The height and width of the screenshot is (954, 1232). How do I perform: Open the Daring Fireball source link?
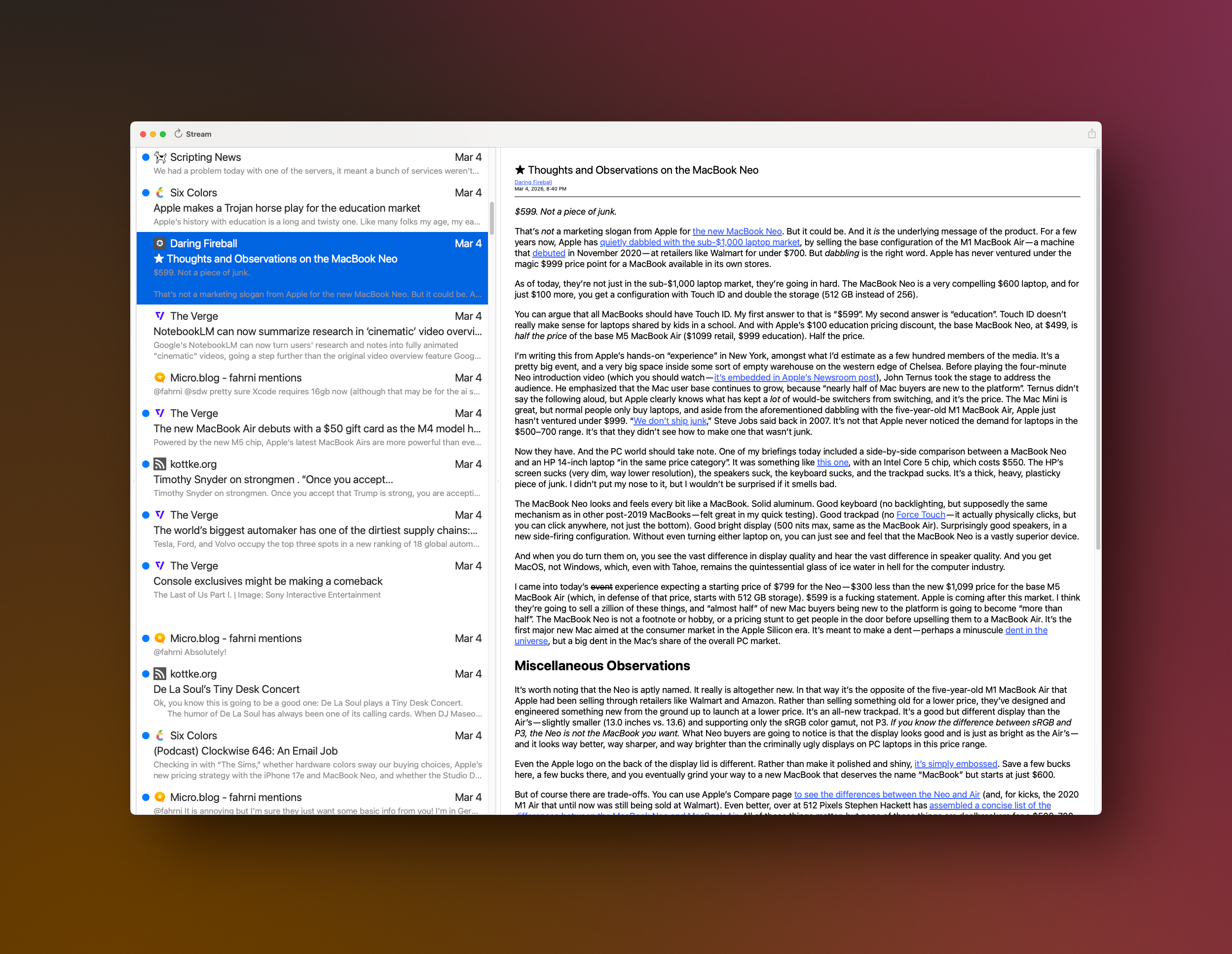(532, 182)
